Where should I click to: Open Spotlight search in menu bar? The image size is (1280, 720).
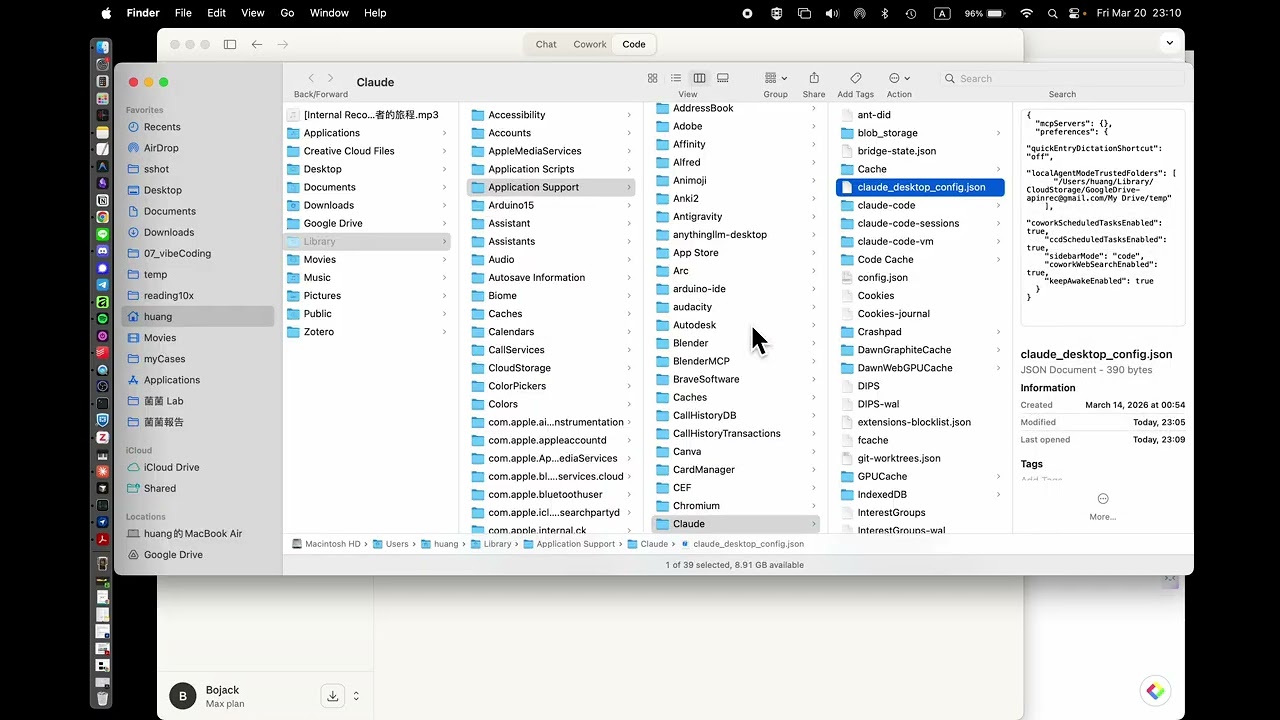click(1052, 13)
